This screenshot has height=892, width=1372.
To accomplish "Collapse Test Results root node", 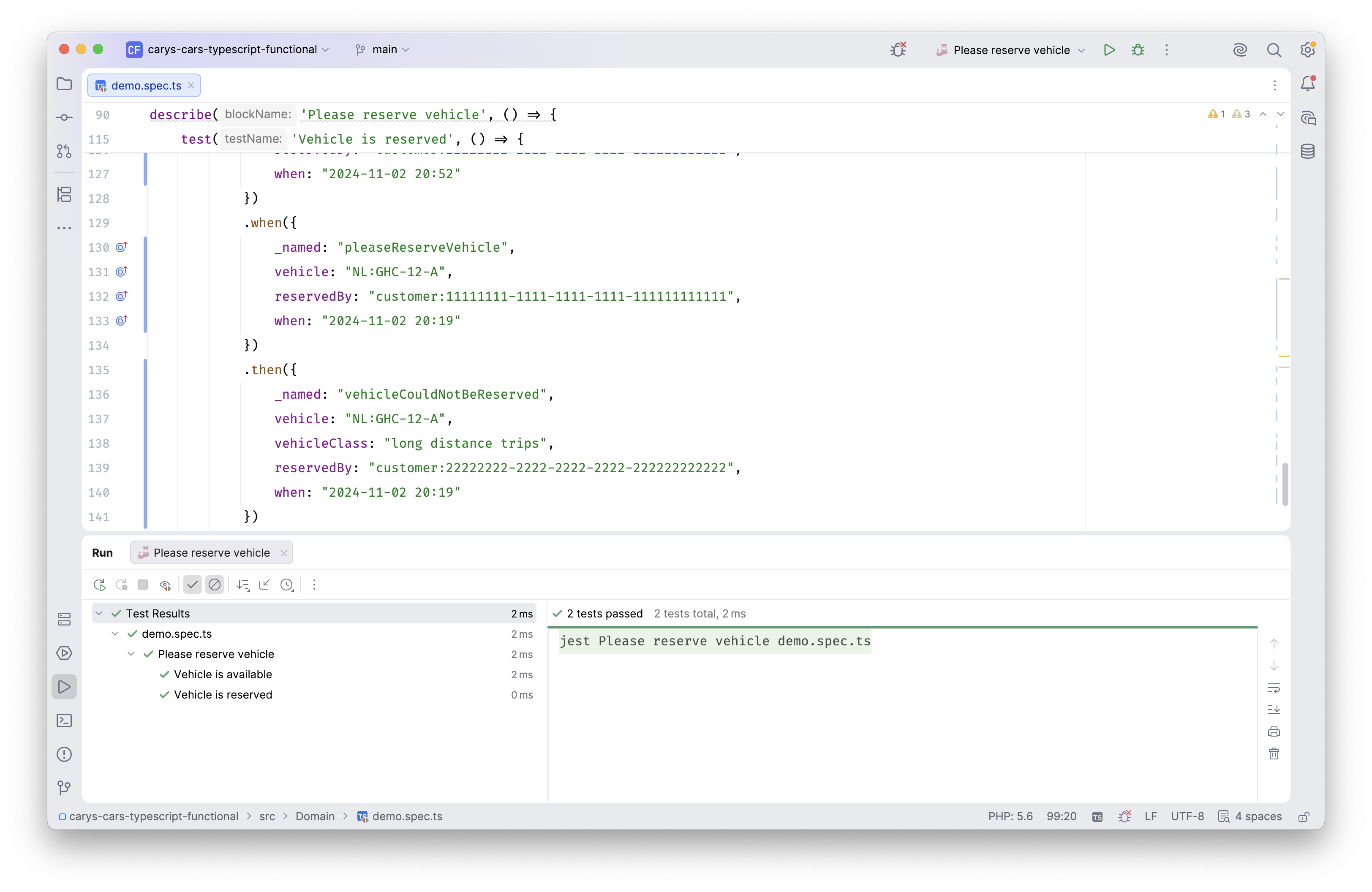I will point(99,614).
